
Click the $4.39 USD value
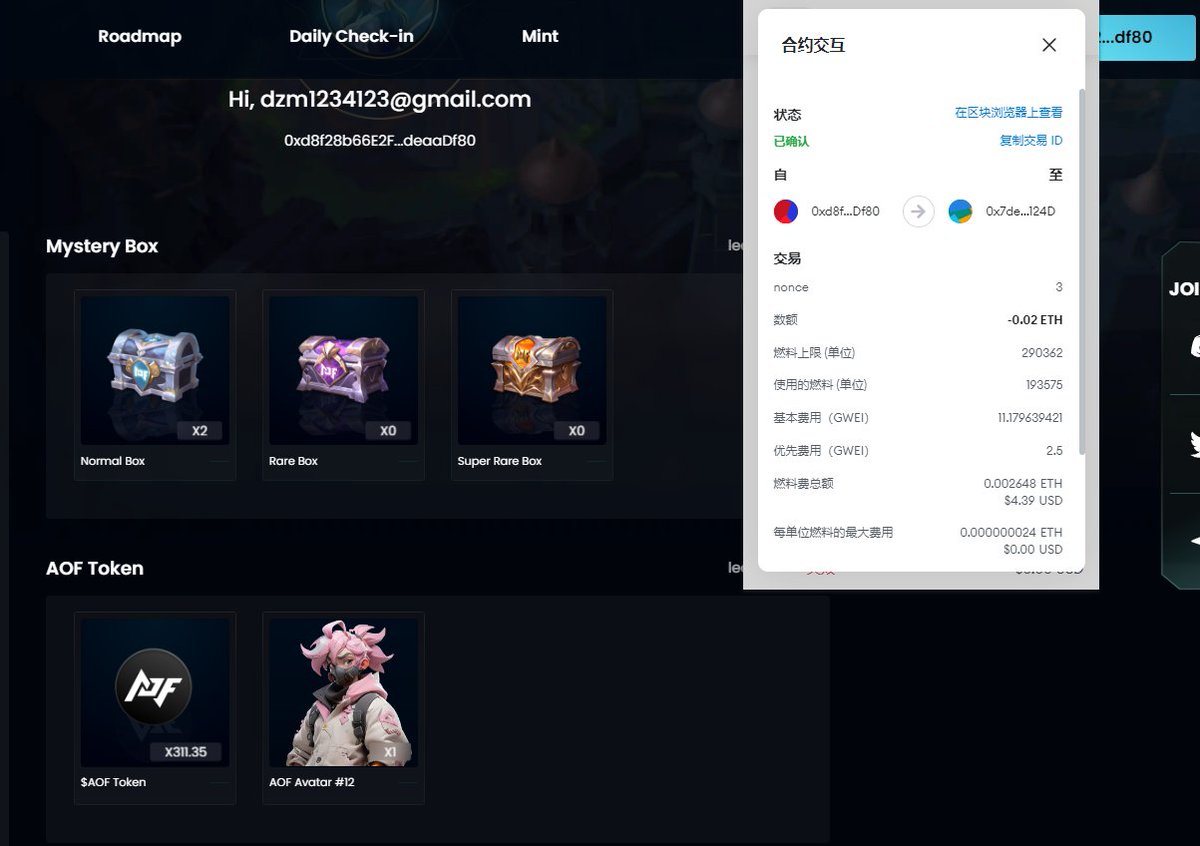coord(1033,500)
